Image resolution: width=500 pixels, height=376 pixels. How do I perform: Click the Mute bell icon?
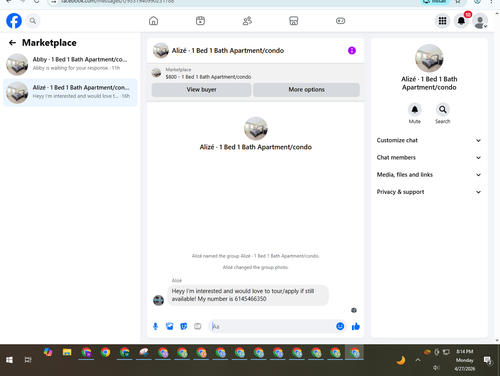coord(415,109)
